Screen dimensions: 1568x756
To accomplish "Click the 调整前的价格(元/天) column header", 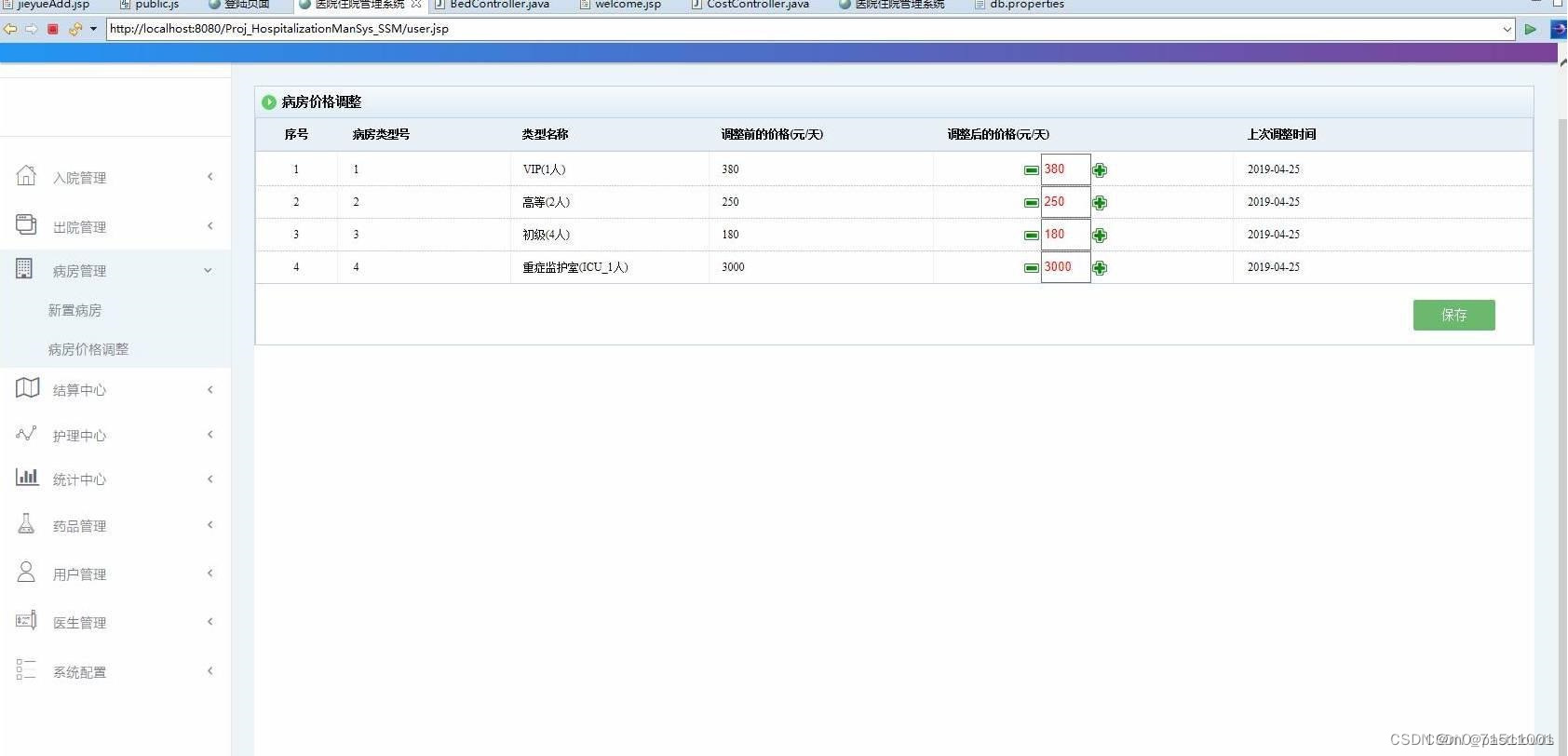I will point(772,134).
